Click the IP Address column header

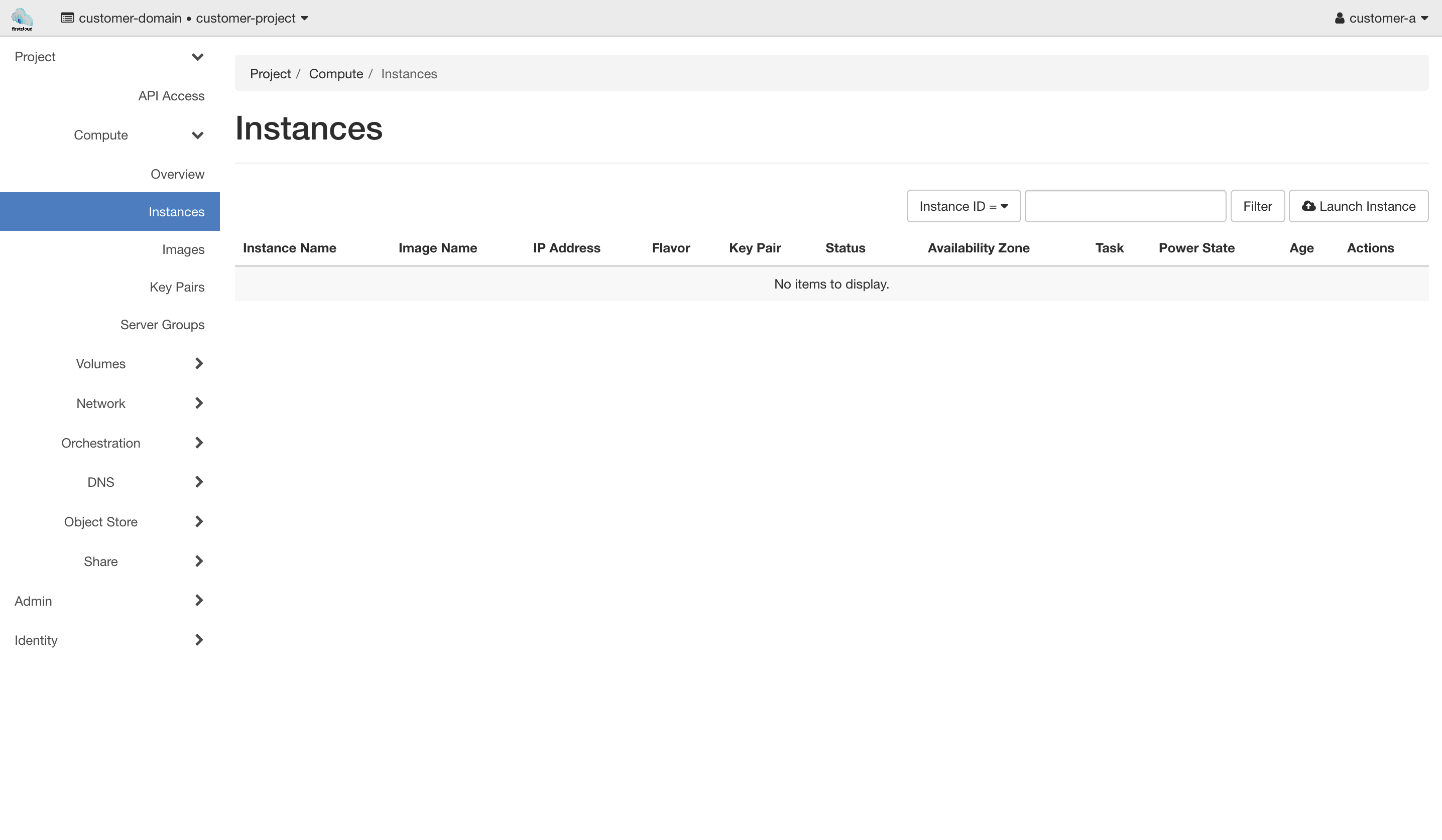point(566,248)
